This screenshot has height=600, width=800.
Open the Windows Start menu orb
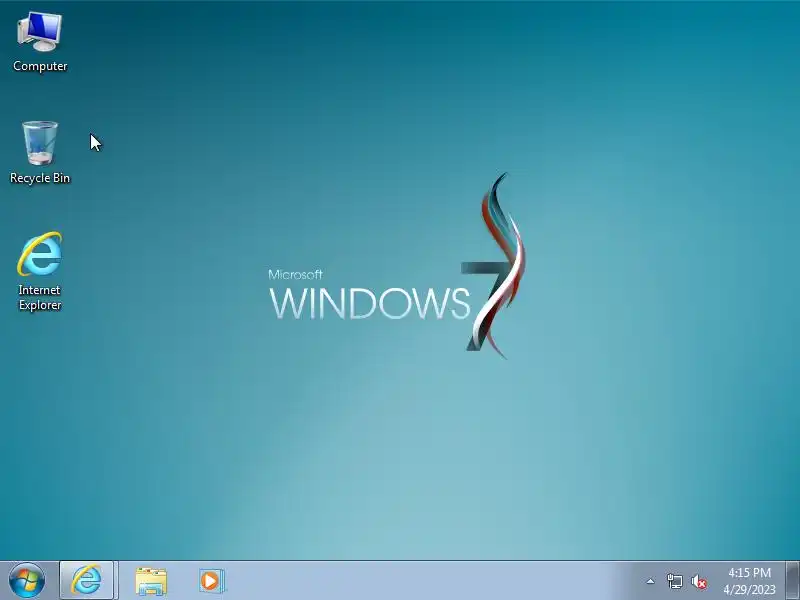pyautogui.click(x=27, y=581)
